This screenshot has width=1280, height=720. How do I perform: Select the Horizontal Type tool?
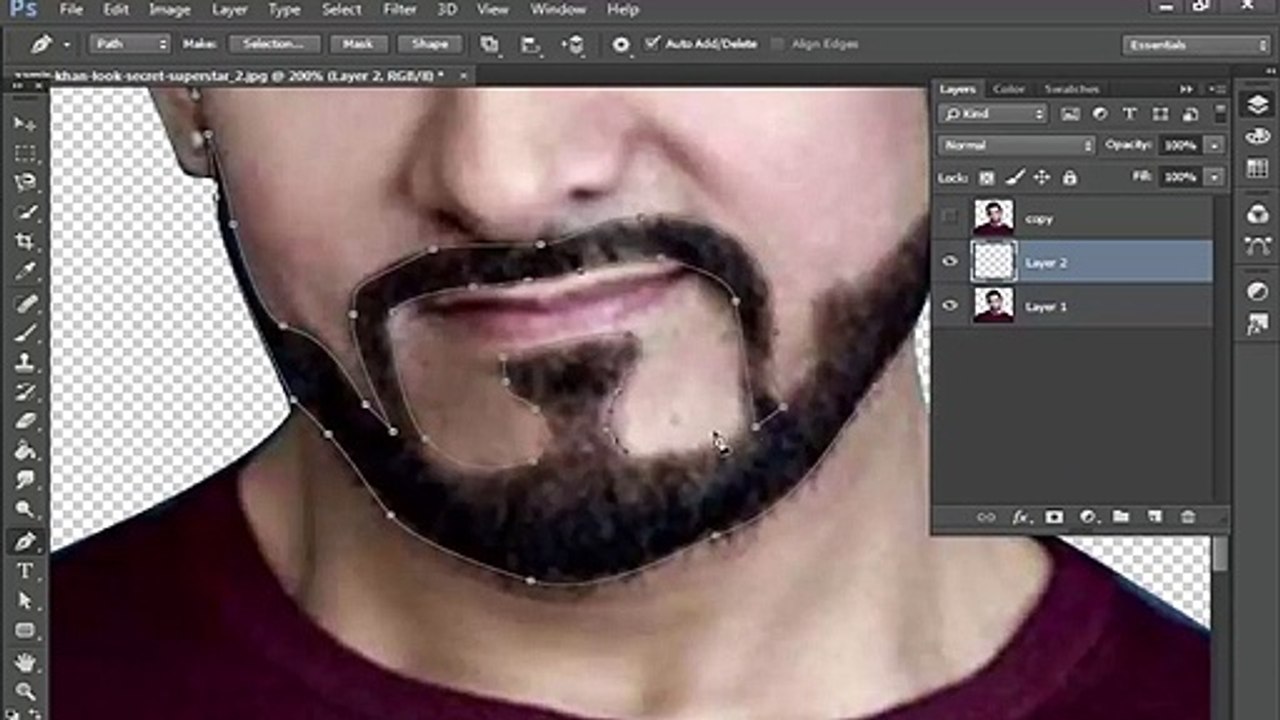[25, 571]
